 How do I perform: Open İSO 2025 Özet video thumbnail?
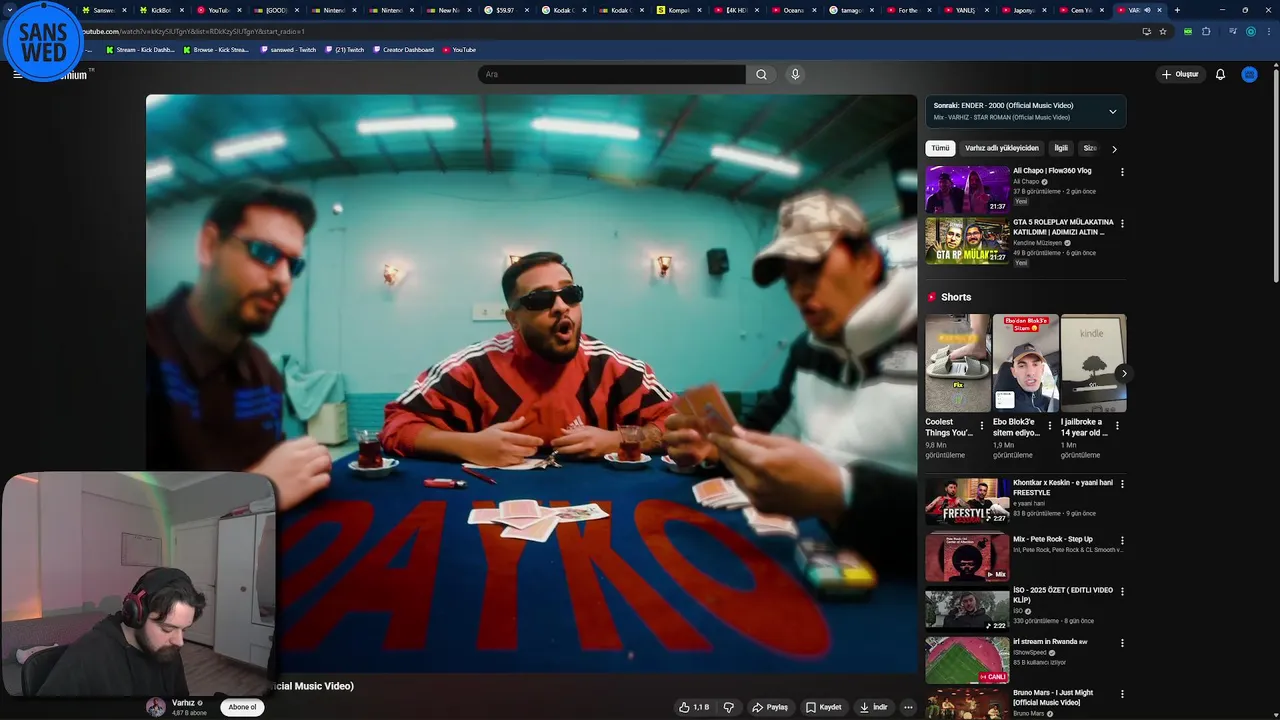[x=967, y=609]
